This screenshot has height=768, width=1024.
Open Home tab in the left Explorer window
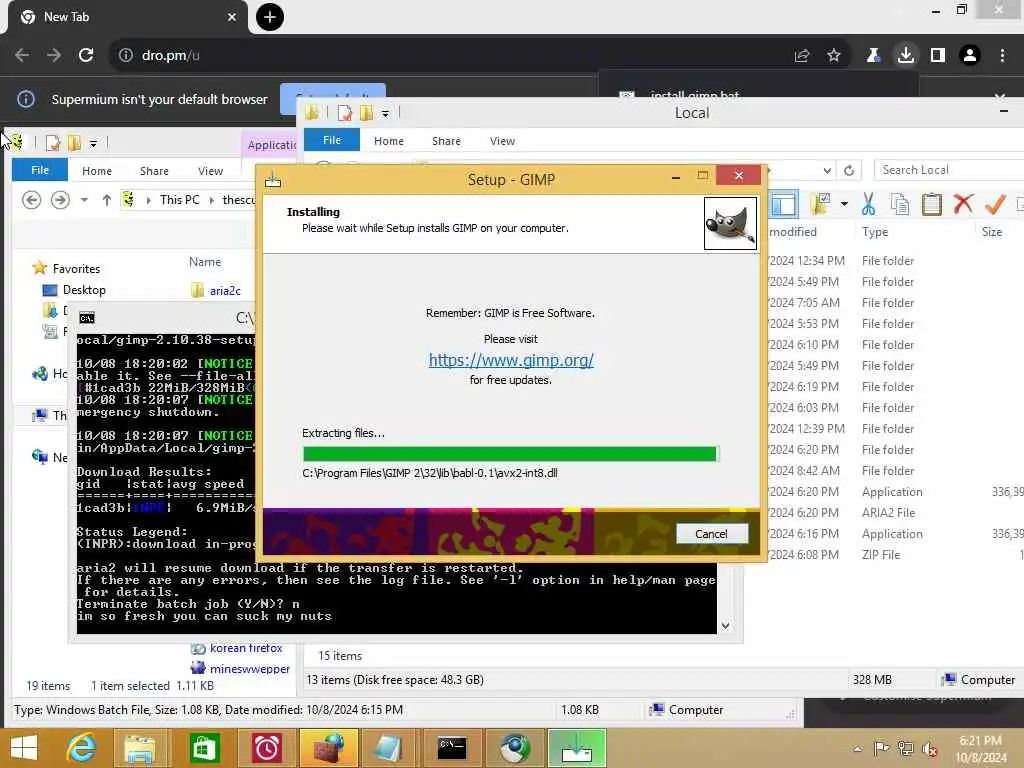(x=97, y=171)
